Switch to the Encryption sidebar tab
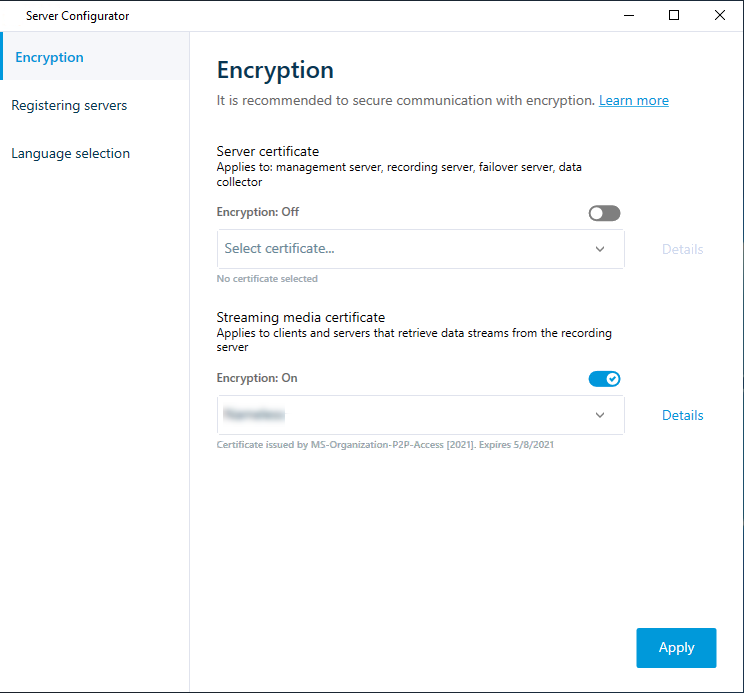Viewport: 744px width, 693px height. pos(50,57)
